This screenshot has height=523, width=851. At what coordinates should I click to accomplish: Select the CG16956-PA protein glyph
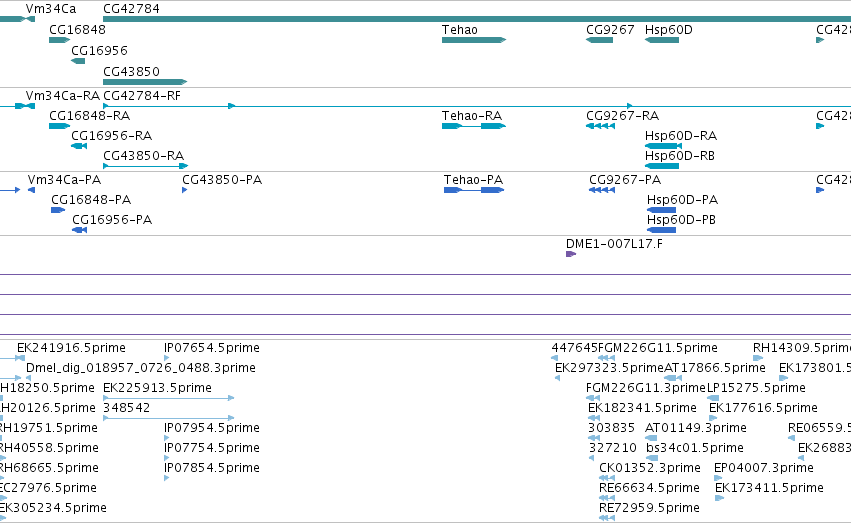(x=79, y=230)
